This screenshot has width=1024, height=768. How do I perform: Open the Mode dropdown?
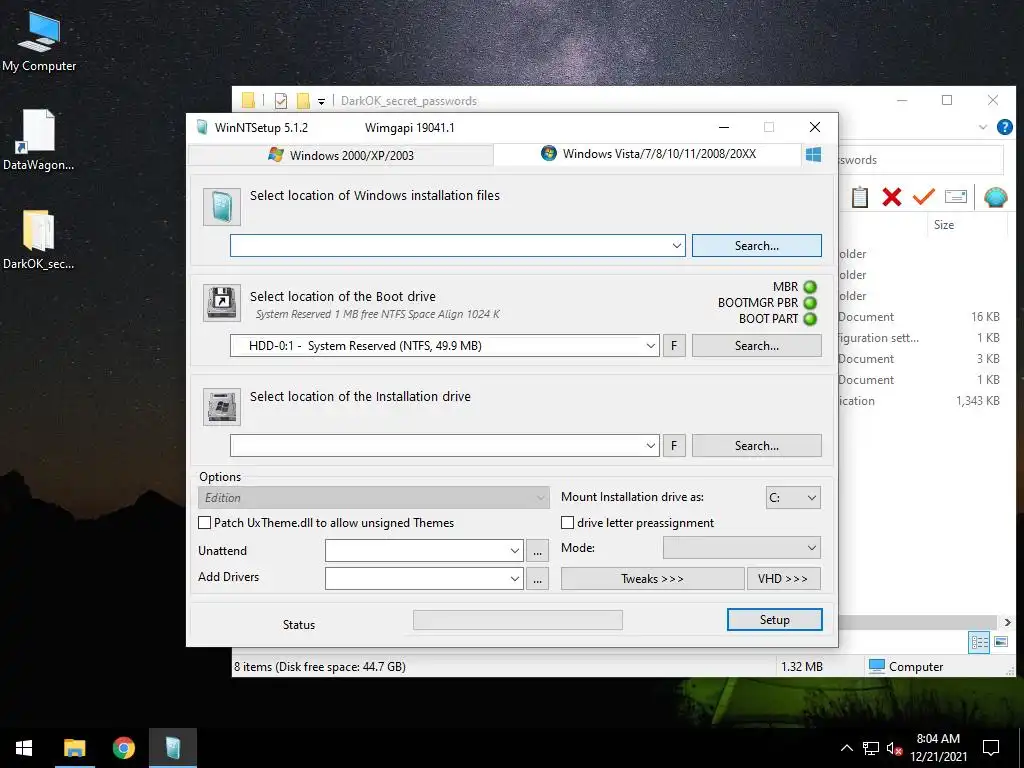tap(741, 548)
